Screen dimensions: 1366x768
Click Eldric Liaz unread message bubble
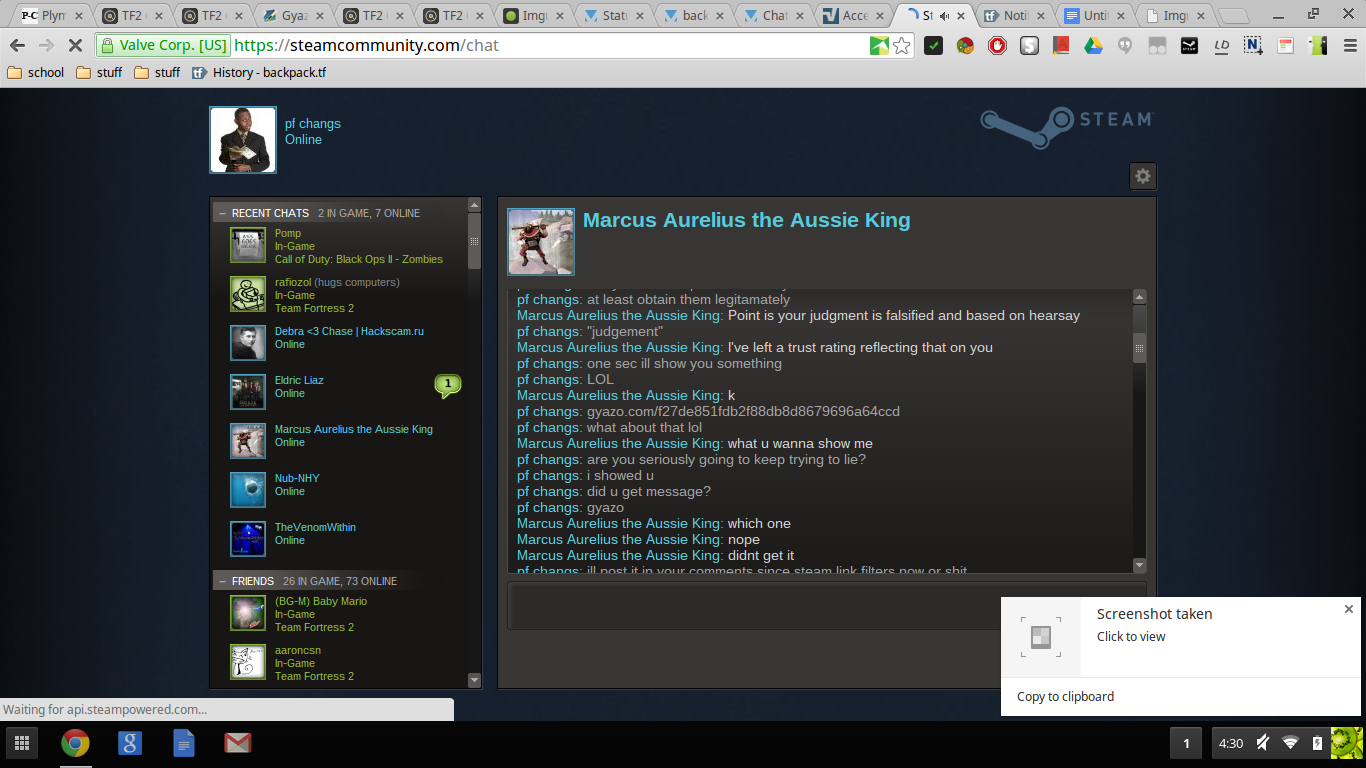[448, 385]
